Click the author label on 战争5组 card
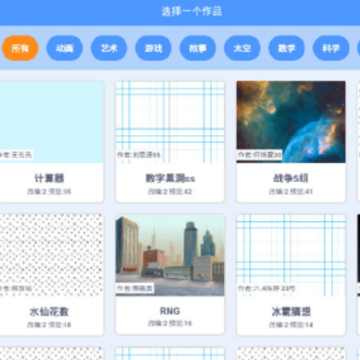Screen dimensions: 360x360 (x=260, y=155)
